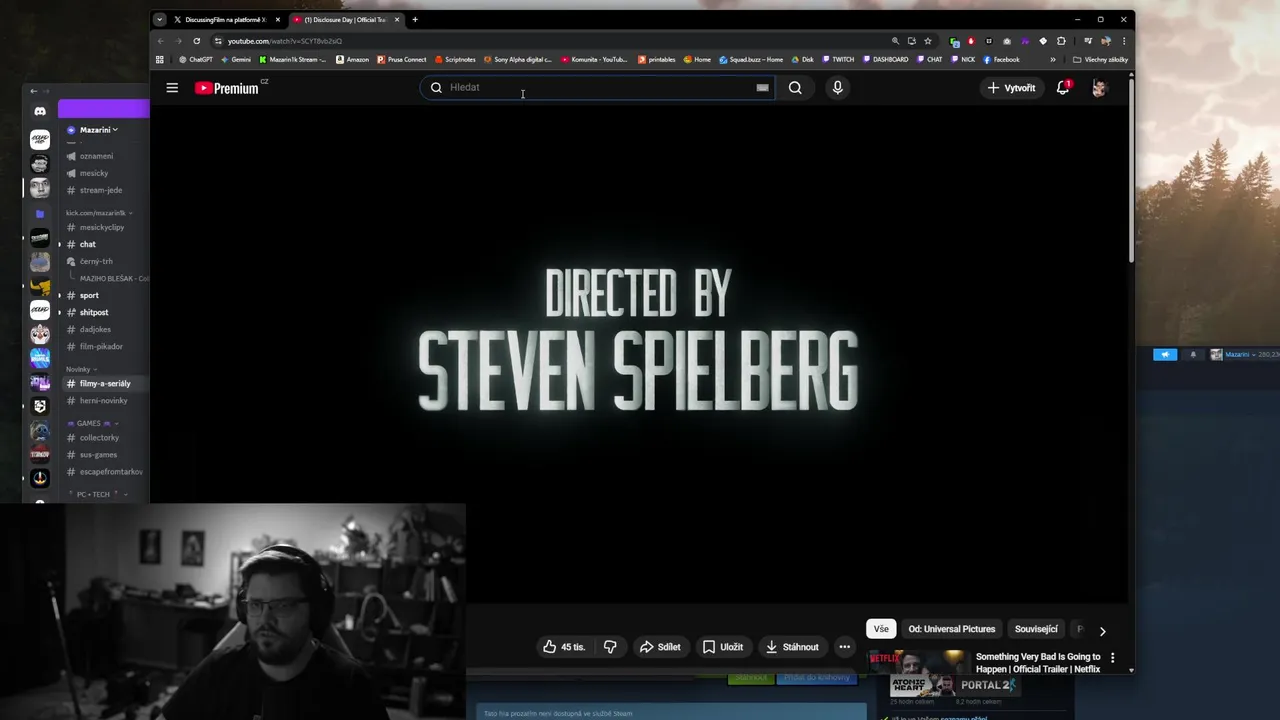Screen dimensions: 1280x720
Task: Dislike the video with thumbs down
Action: click(610, 647)
